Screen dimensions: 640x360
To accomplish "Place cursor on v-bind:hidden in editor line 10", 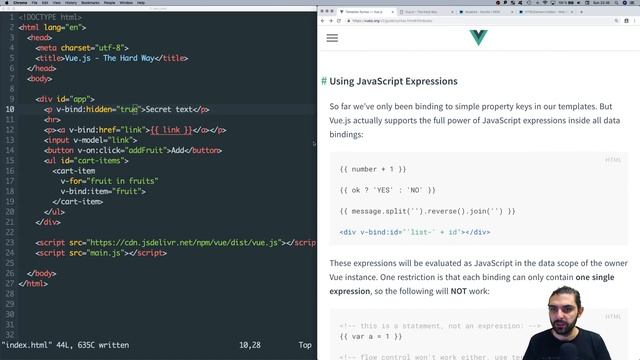I will [x=84, y=109].
